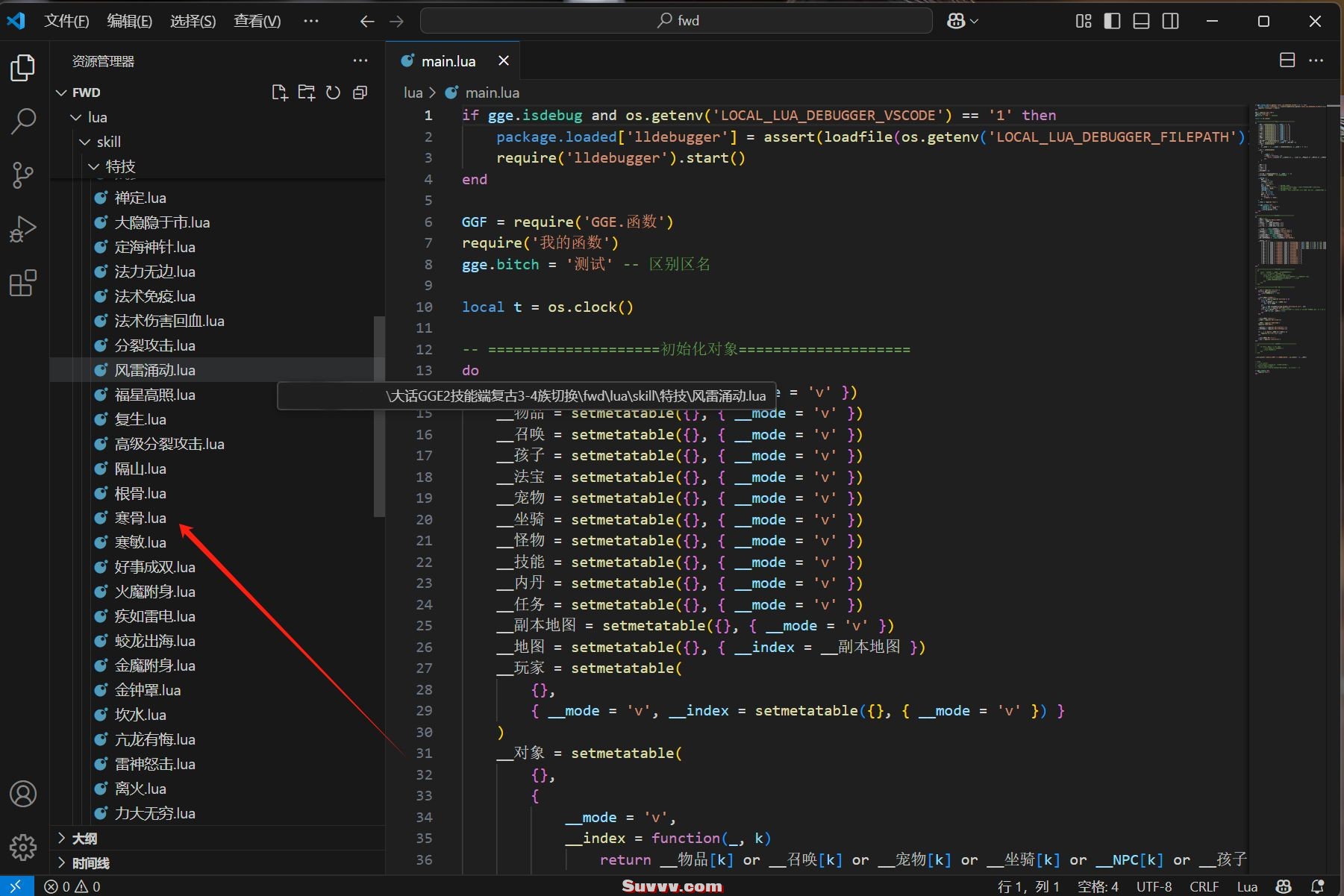Toggle the primary side bar visibility
The height and width of the screenshot is (896, 1344).
tap(1112, 21)
